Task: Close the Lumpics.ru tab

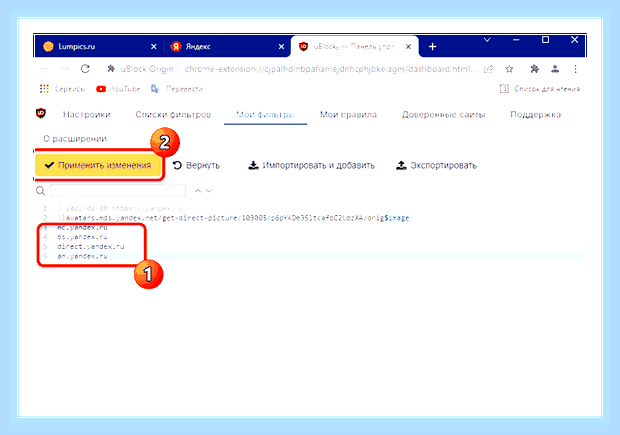Action: coord(154,47)
